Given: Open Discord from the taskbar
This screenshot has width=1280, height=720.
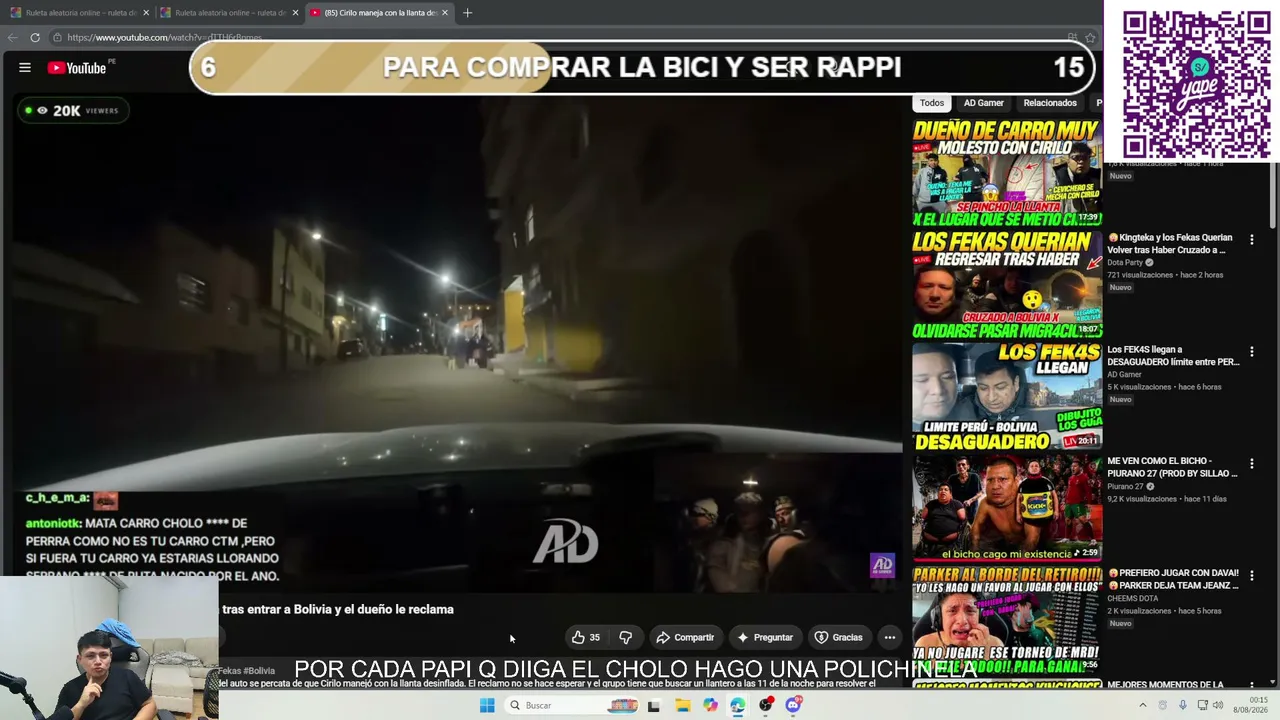Looking at the screenshot, I should pos(793,705).
